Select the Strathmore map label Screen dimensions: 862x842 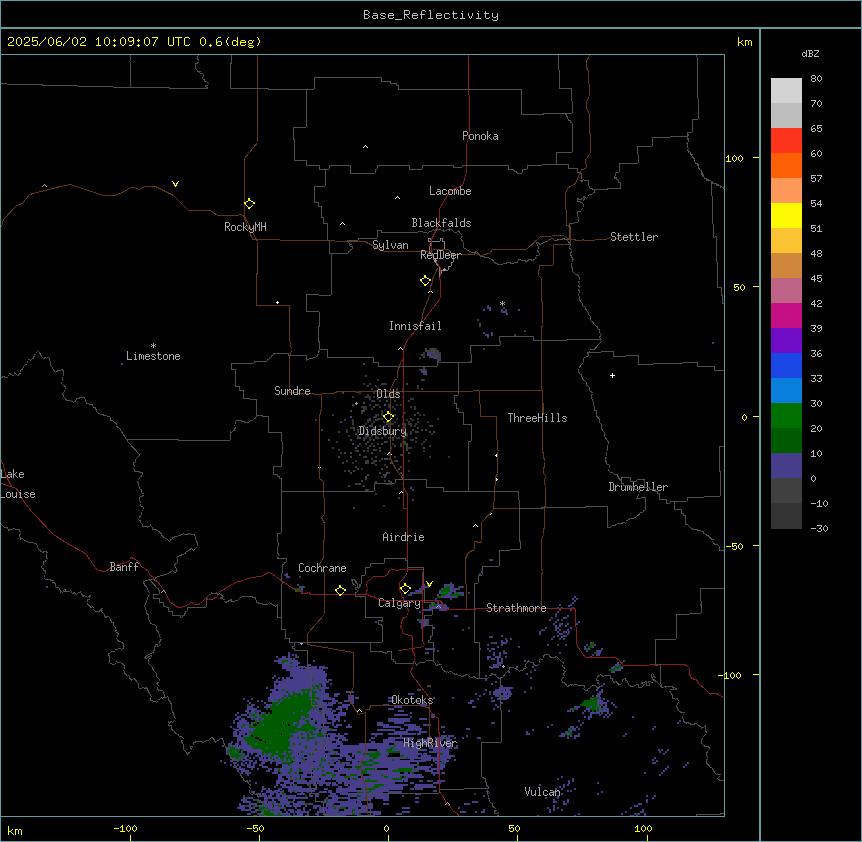click(516, 608)
